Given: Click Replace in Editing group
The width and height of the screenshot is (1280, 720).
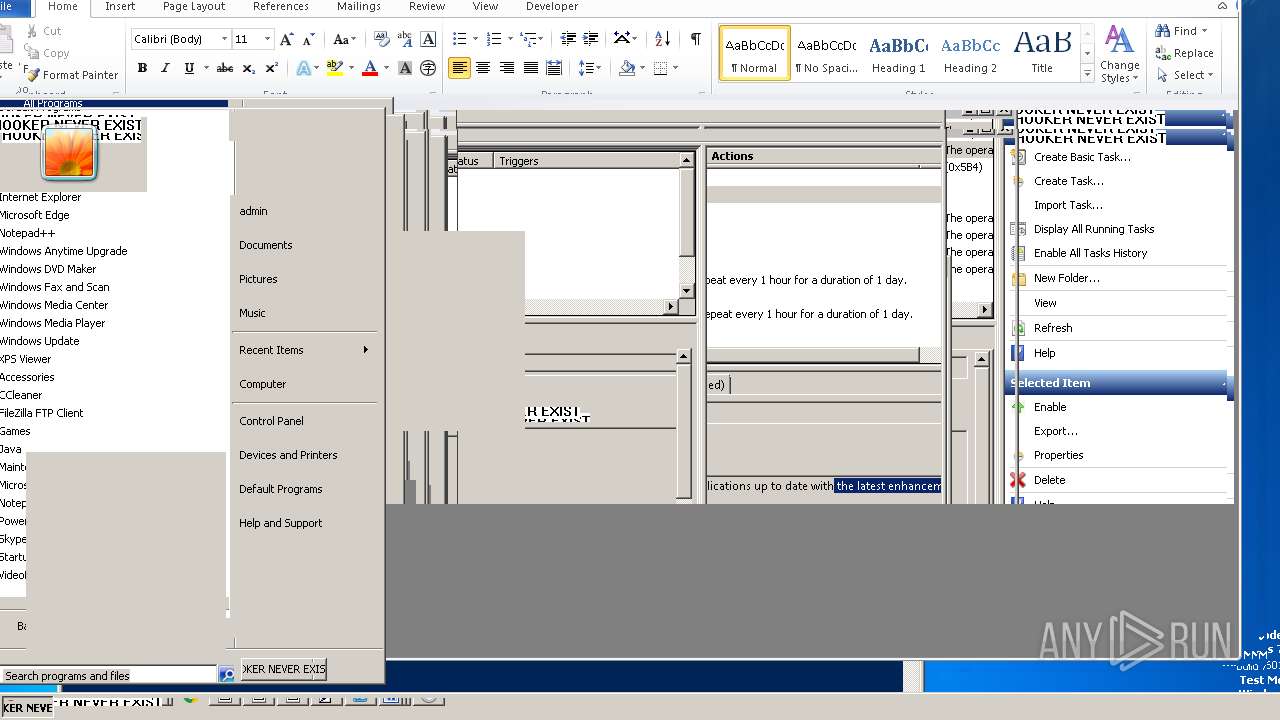Looking at the screenshot, I should 1185,53.
